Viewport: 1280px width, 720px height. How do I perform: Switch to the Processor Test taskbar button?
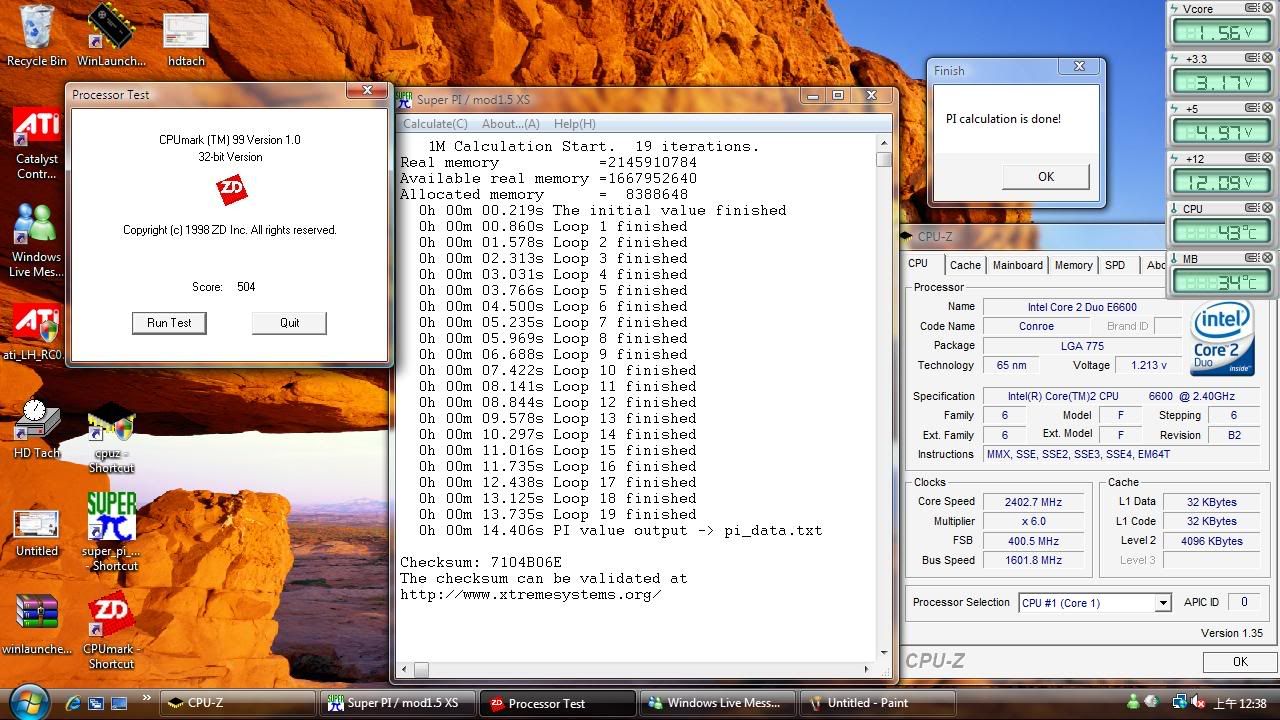[x=557, y=703]
